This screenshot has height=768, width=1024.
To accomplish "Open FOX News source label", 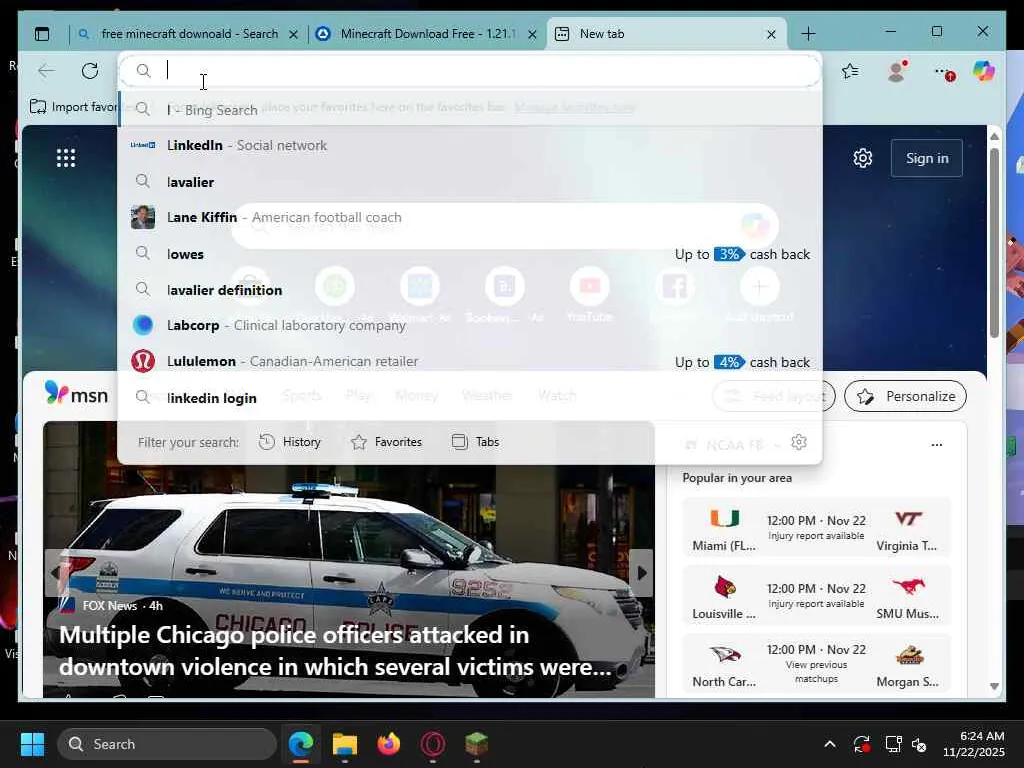I will click(110, 606).
